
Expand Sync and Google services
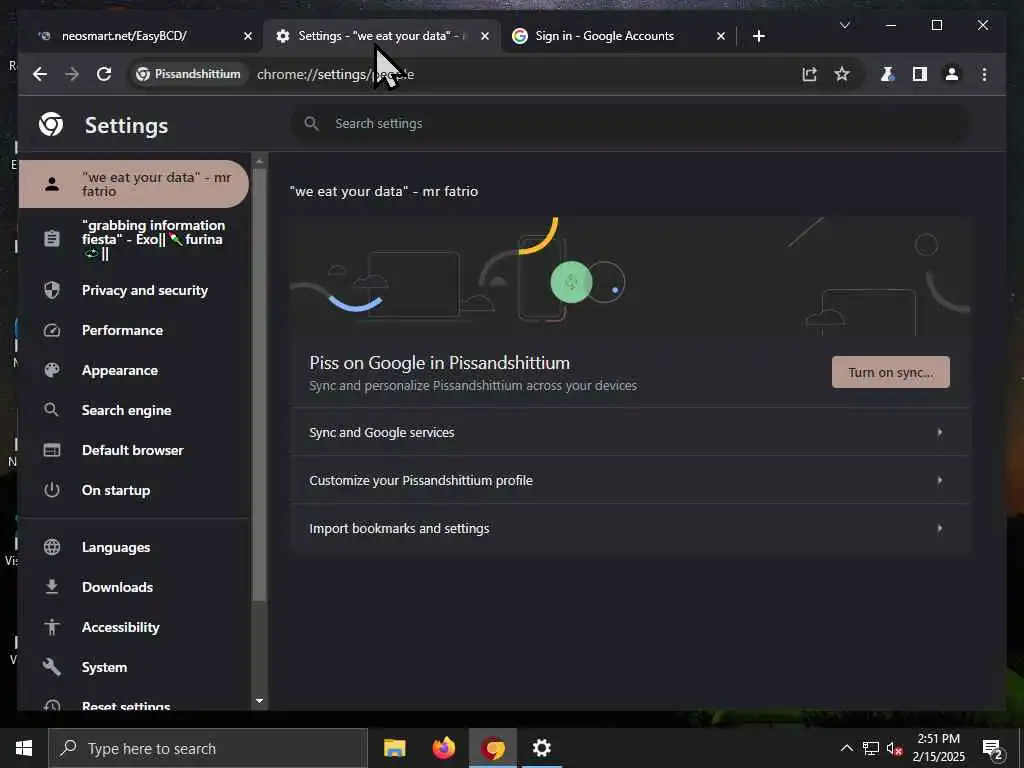(x=630, y=432)
